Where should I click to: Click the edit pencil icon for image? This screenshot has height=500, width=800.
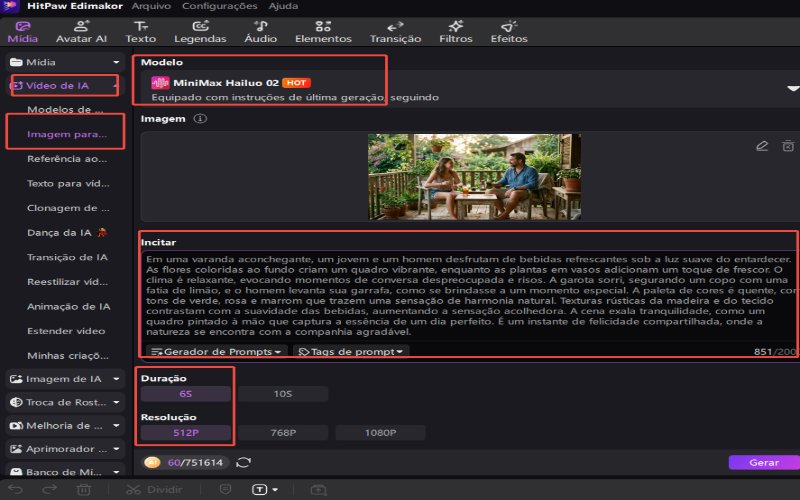(762, 146)
